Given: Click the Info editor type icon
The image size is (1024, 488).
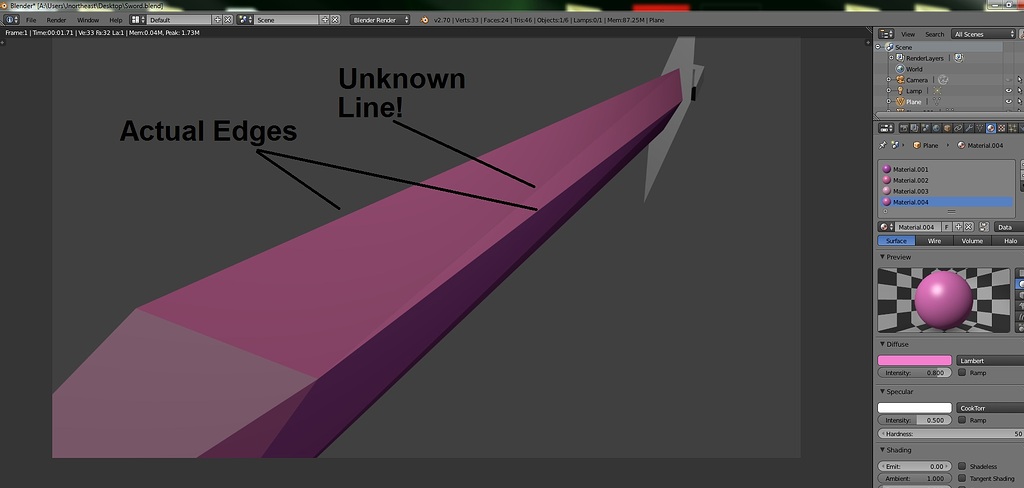Looking at the screenshot, I should [11, 20].
